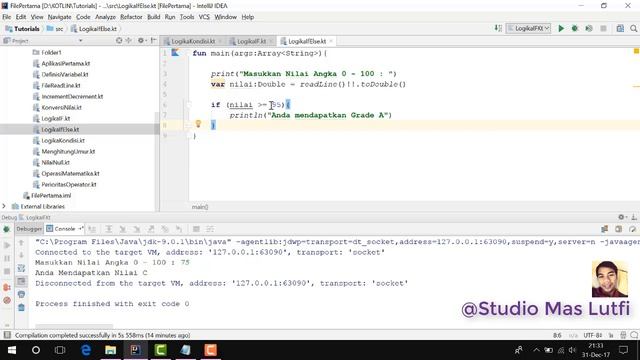Select DefinisiVariabel.kt in the project tree

pyautogui.click(x=60, y=74)
